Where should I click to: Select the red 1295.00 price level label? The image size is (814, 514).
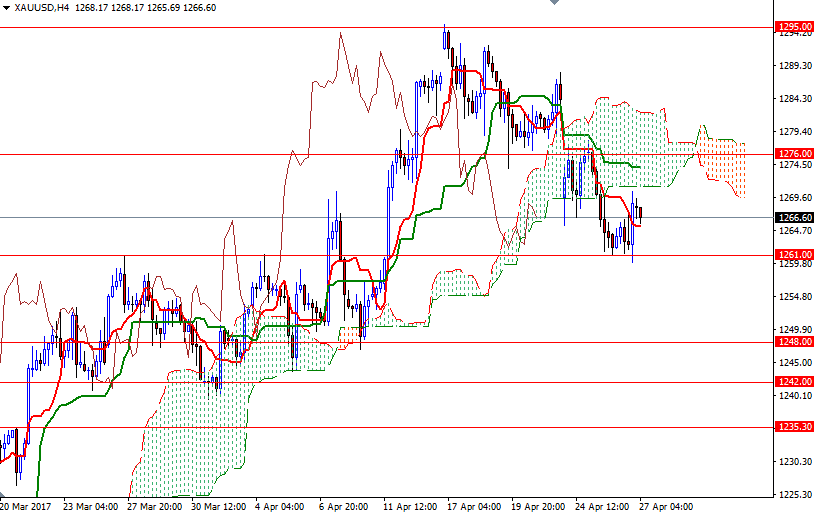(794, 26)
